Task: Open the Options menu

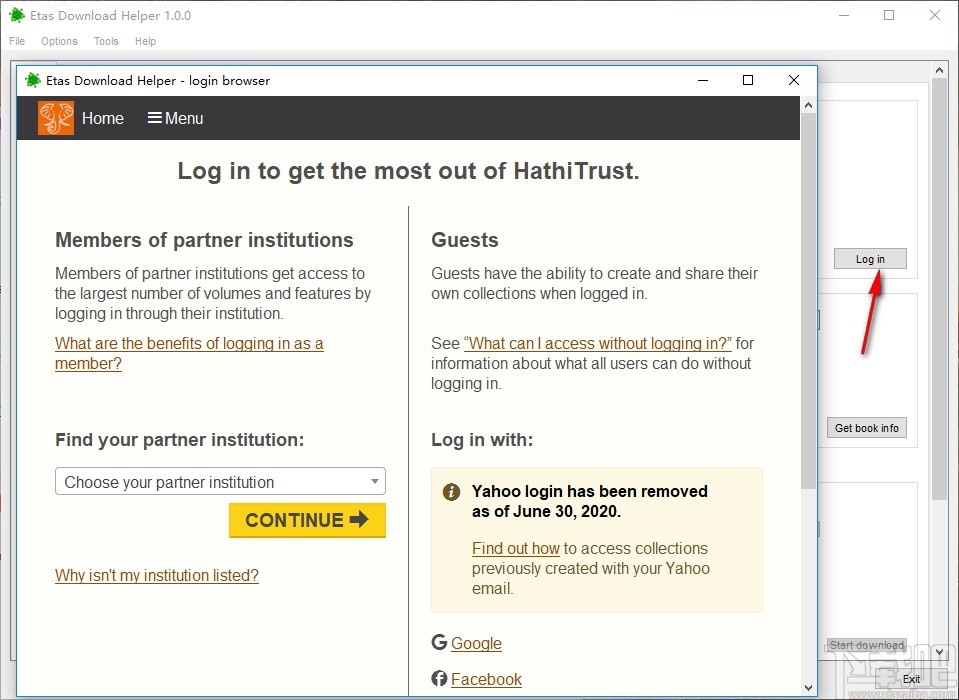Action: point(59,41)
